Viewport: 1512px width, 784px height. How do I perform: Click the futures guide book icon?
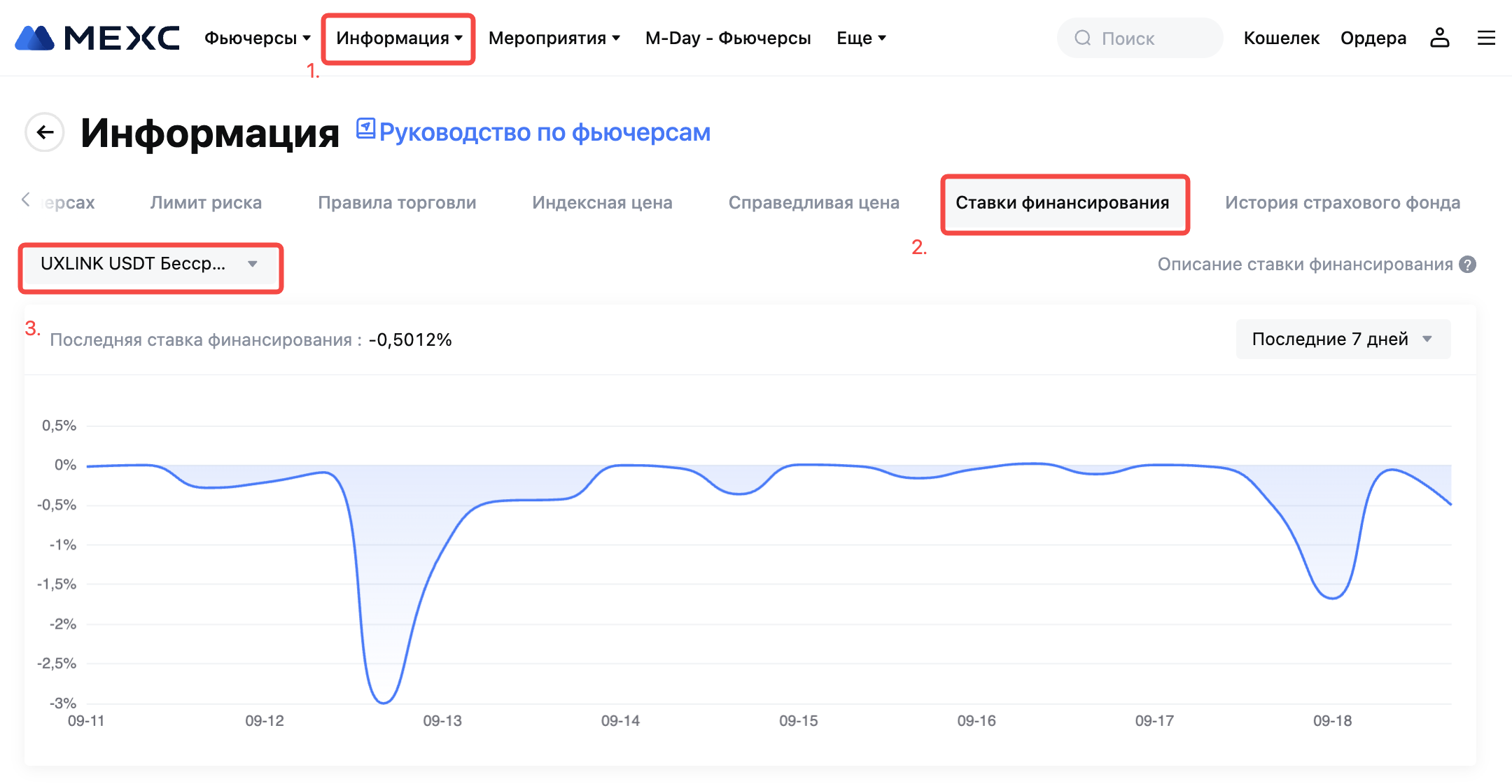click(x=365, y=129)
